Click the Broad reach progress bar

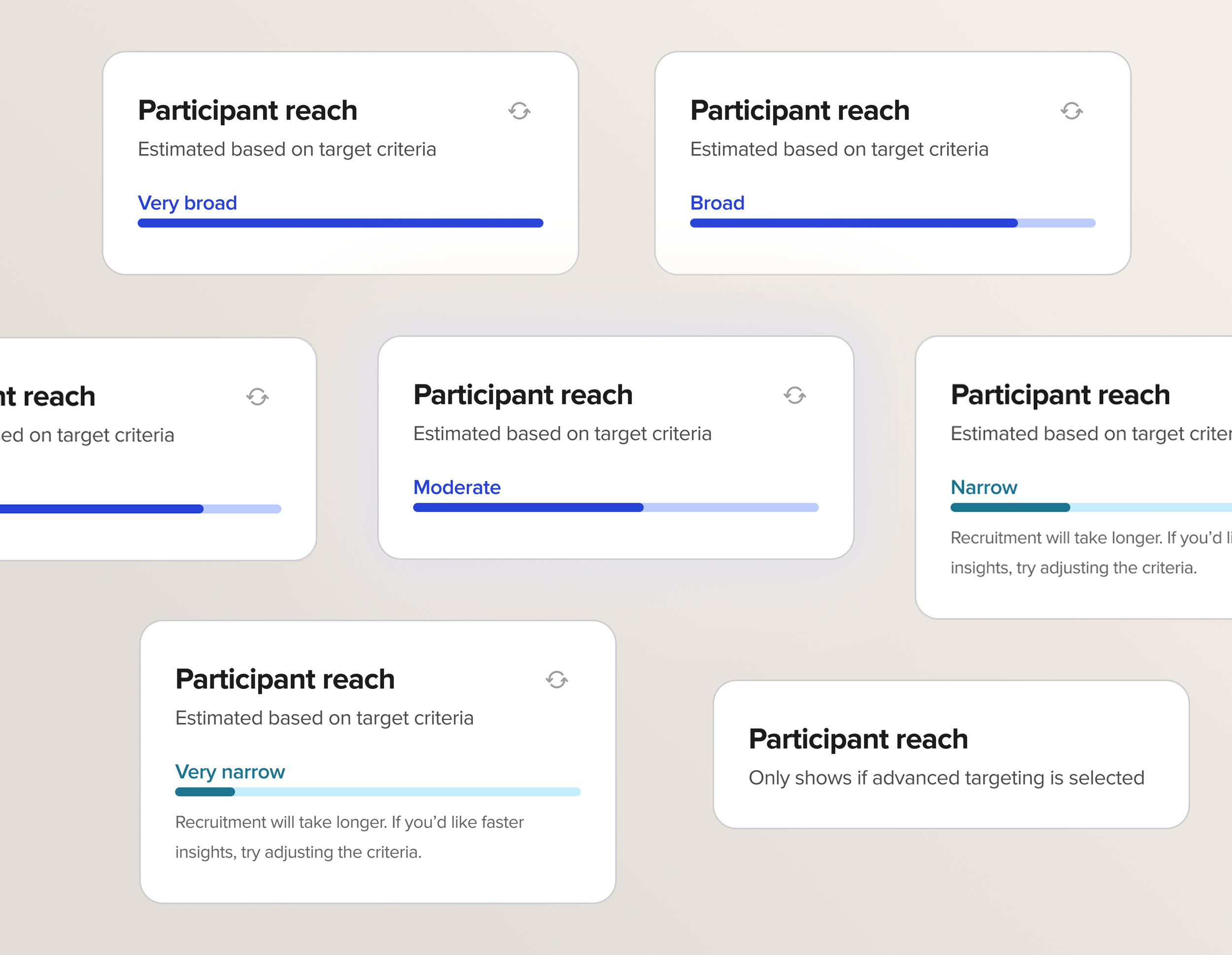(892, 223)
